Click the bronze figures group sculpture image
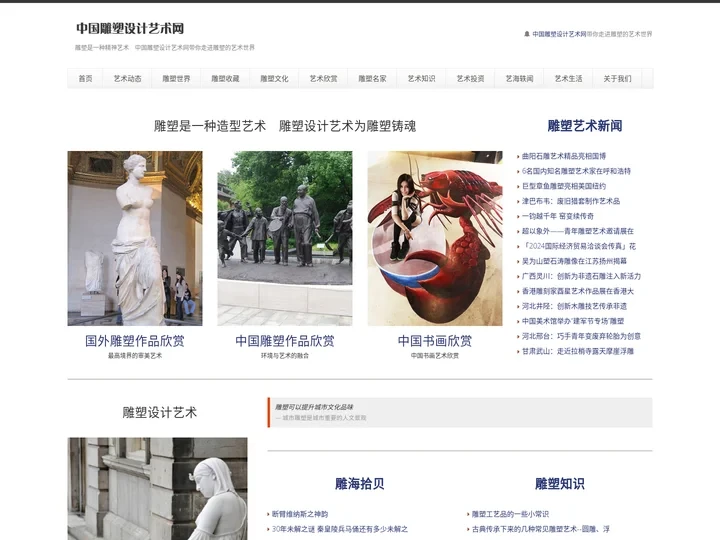720x540 pixels. tap(285, 238)
